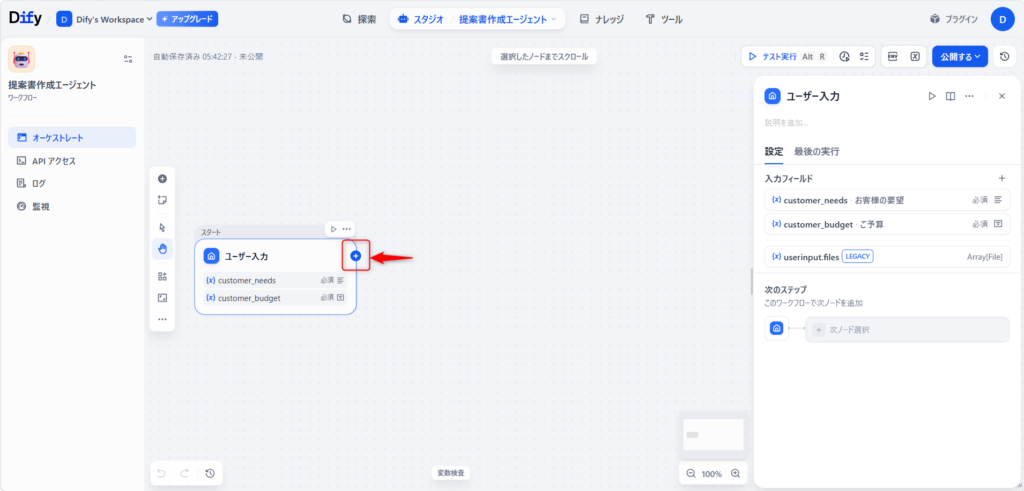This screenshot has height=491, width=1024.
Task: Open the version history clock icon at top right
Action: coord(1004,57)
